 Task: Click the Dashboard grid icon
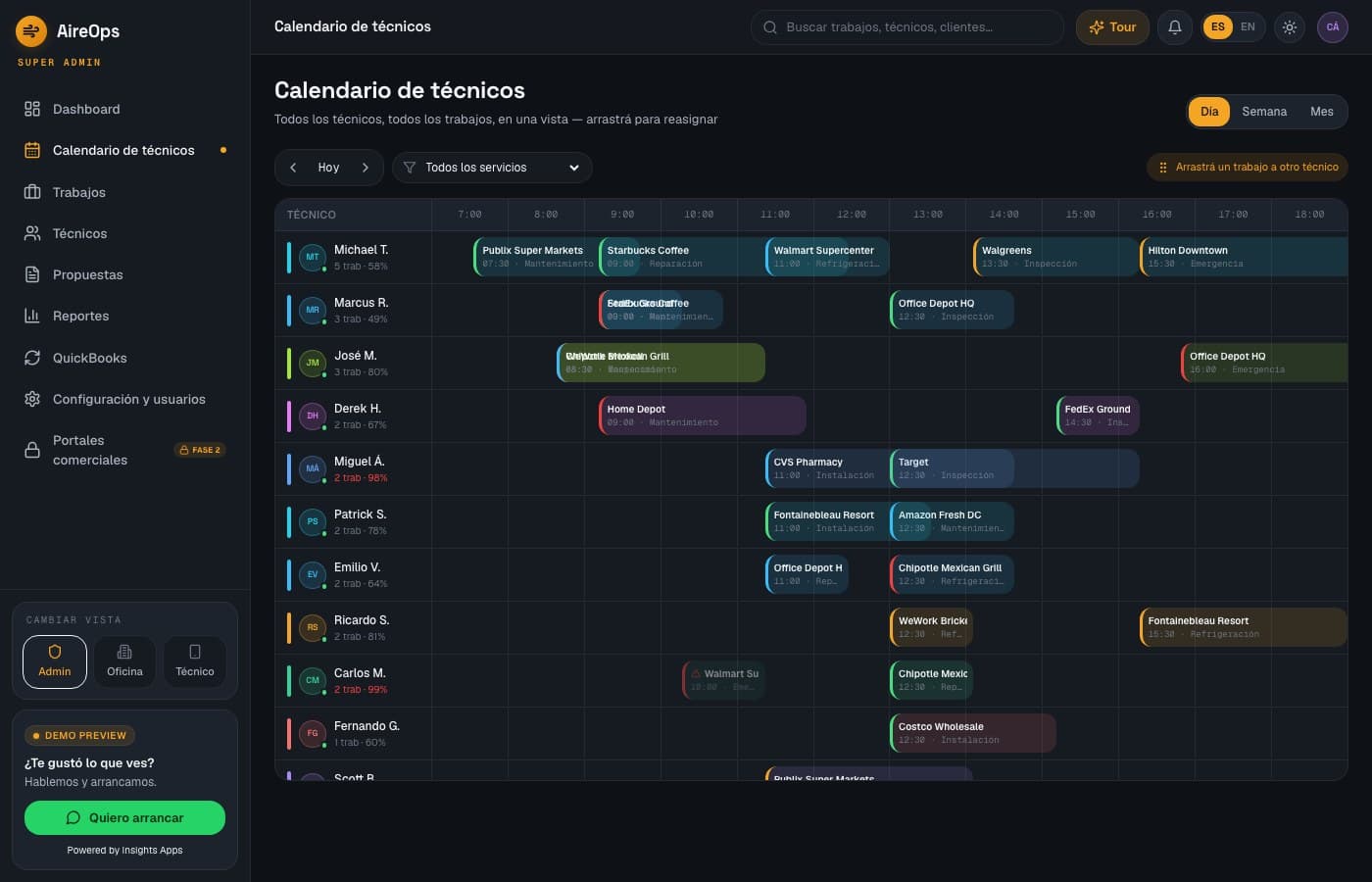pos(32,109)
